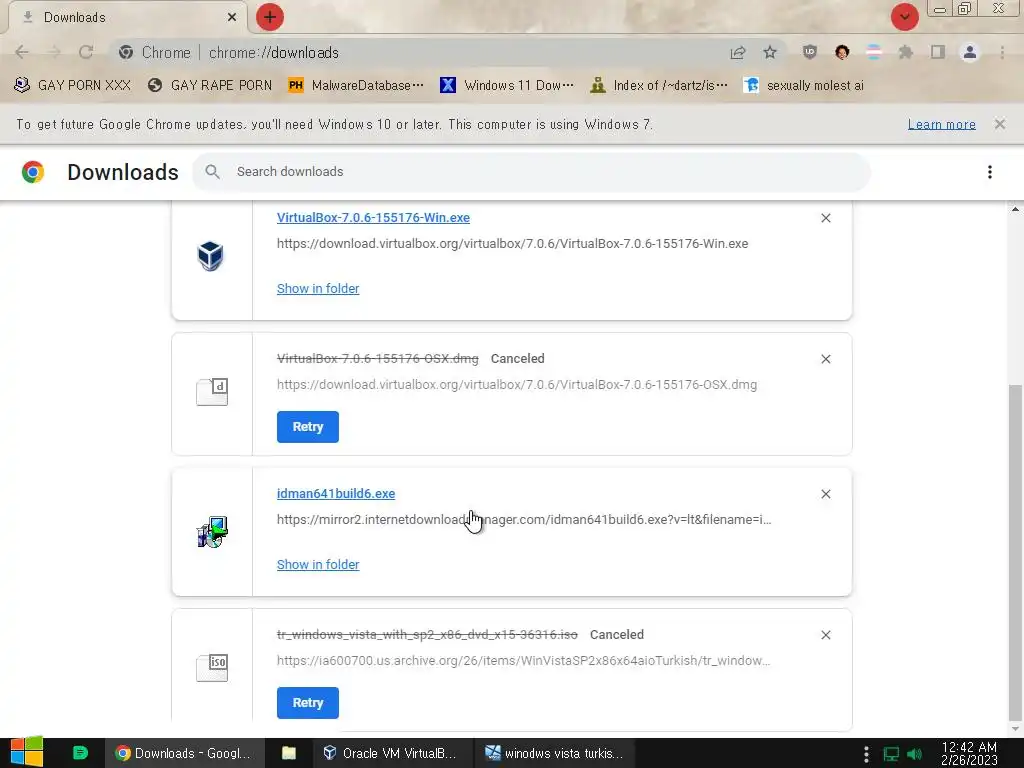The width and height of the screenshot is (1024, 768).
Task: Retry the Windows Vista iso download
Action: click(308, 703)
